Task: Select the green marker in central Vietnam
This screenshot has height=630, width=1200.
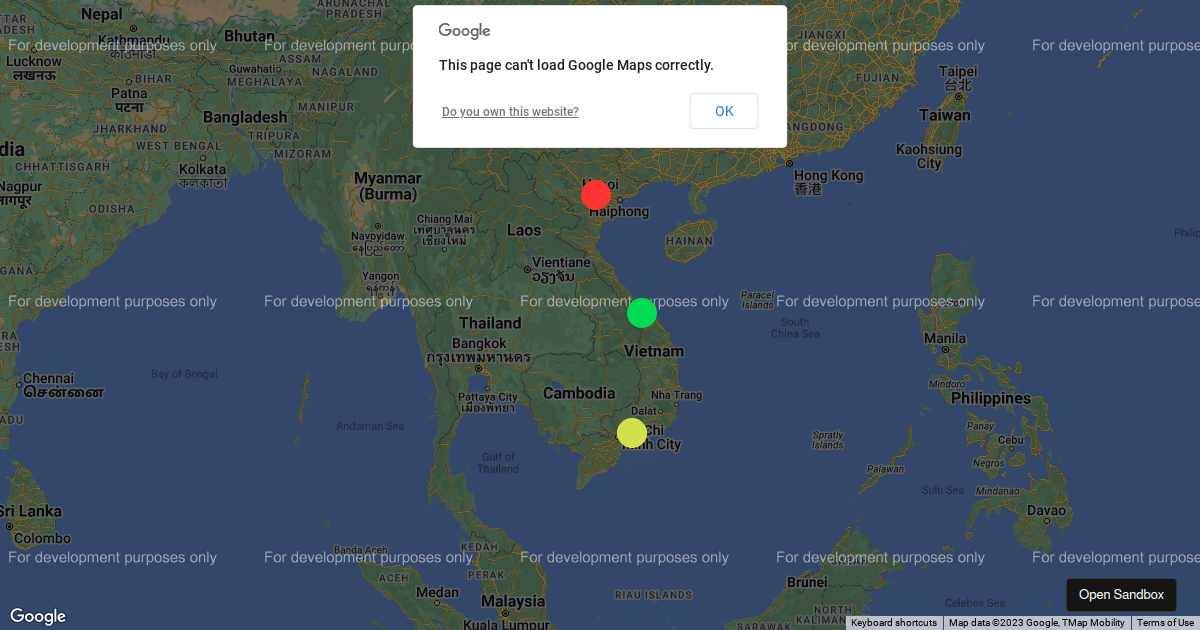Action: pyautogui.click(x=642, y=313)
